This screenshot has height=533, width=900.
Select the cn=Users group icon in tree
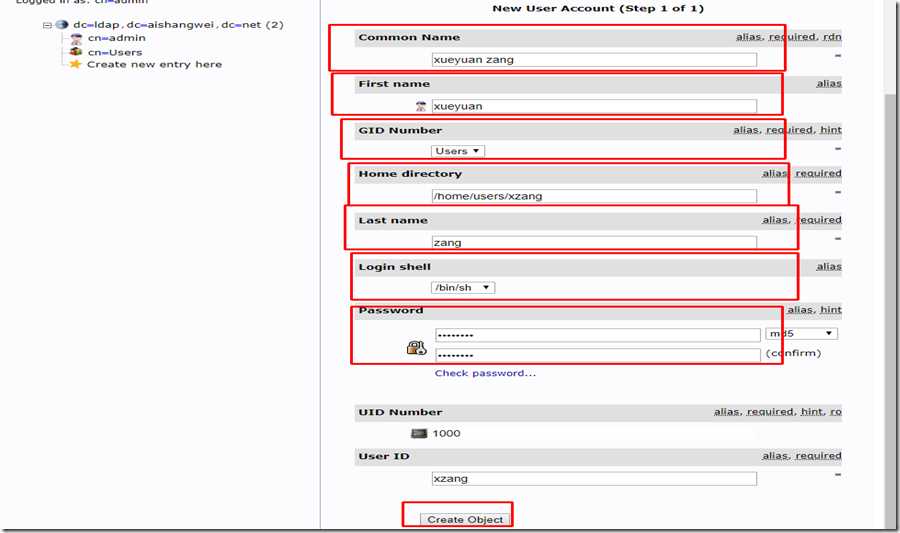(76, 52)
